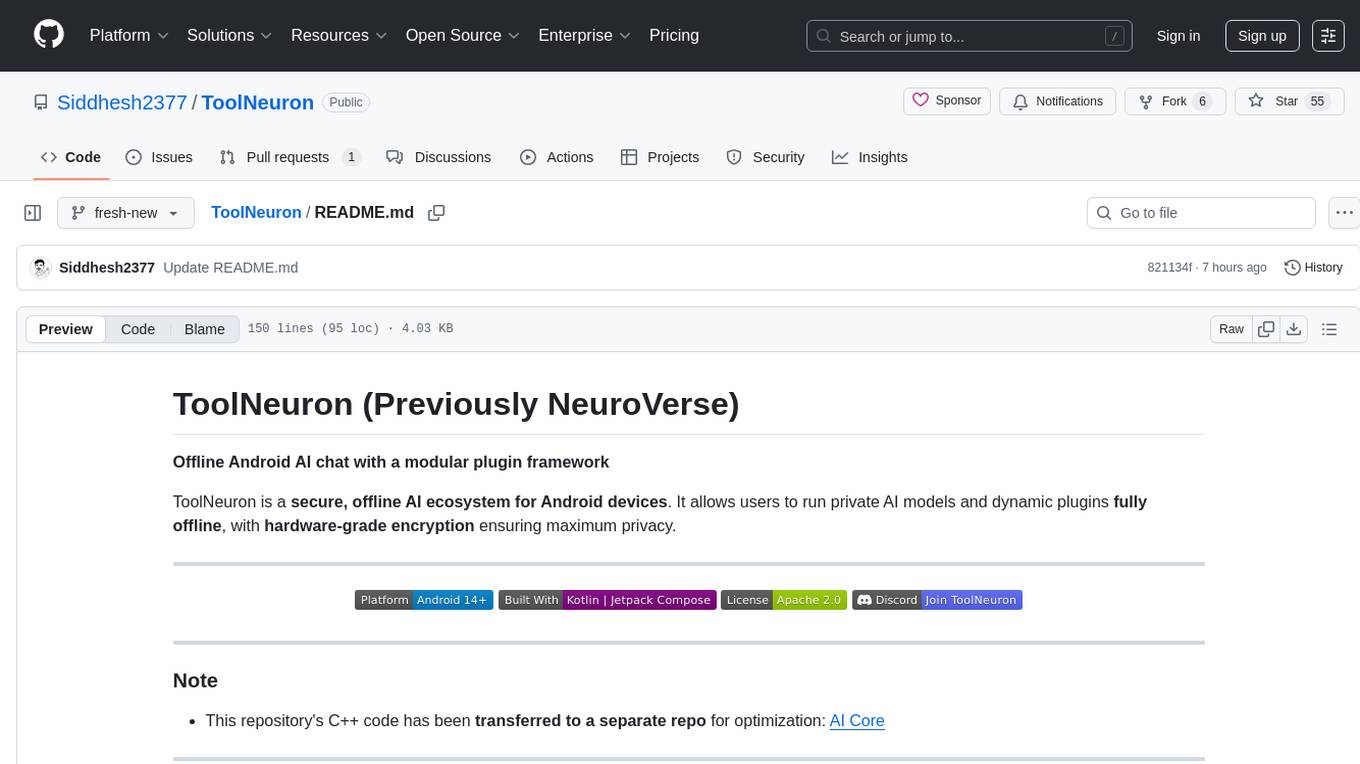This screenshot has width=1360, height=764.
Task: Switch to the Security tab
Action: click(x=765, y=157)
